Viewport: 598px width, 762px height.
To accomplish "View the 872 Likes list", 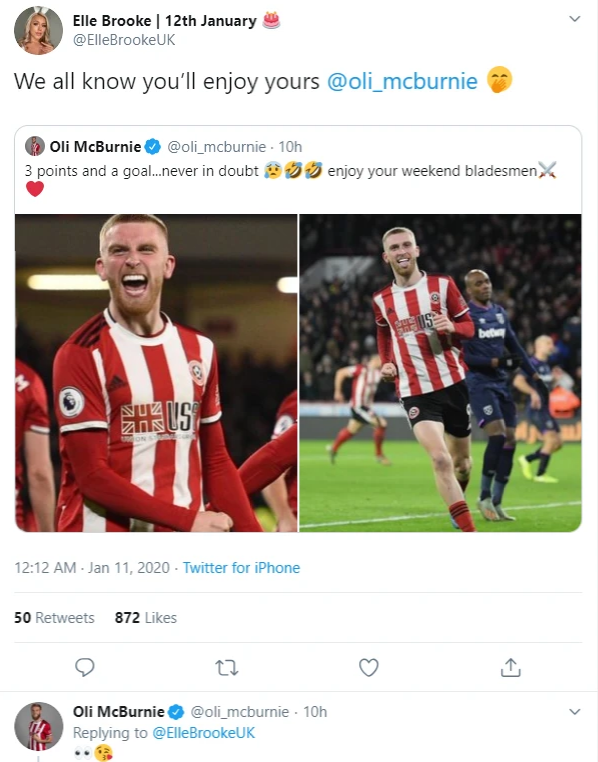I will pos(146,618).
